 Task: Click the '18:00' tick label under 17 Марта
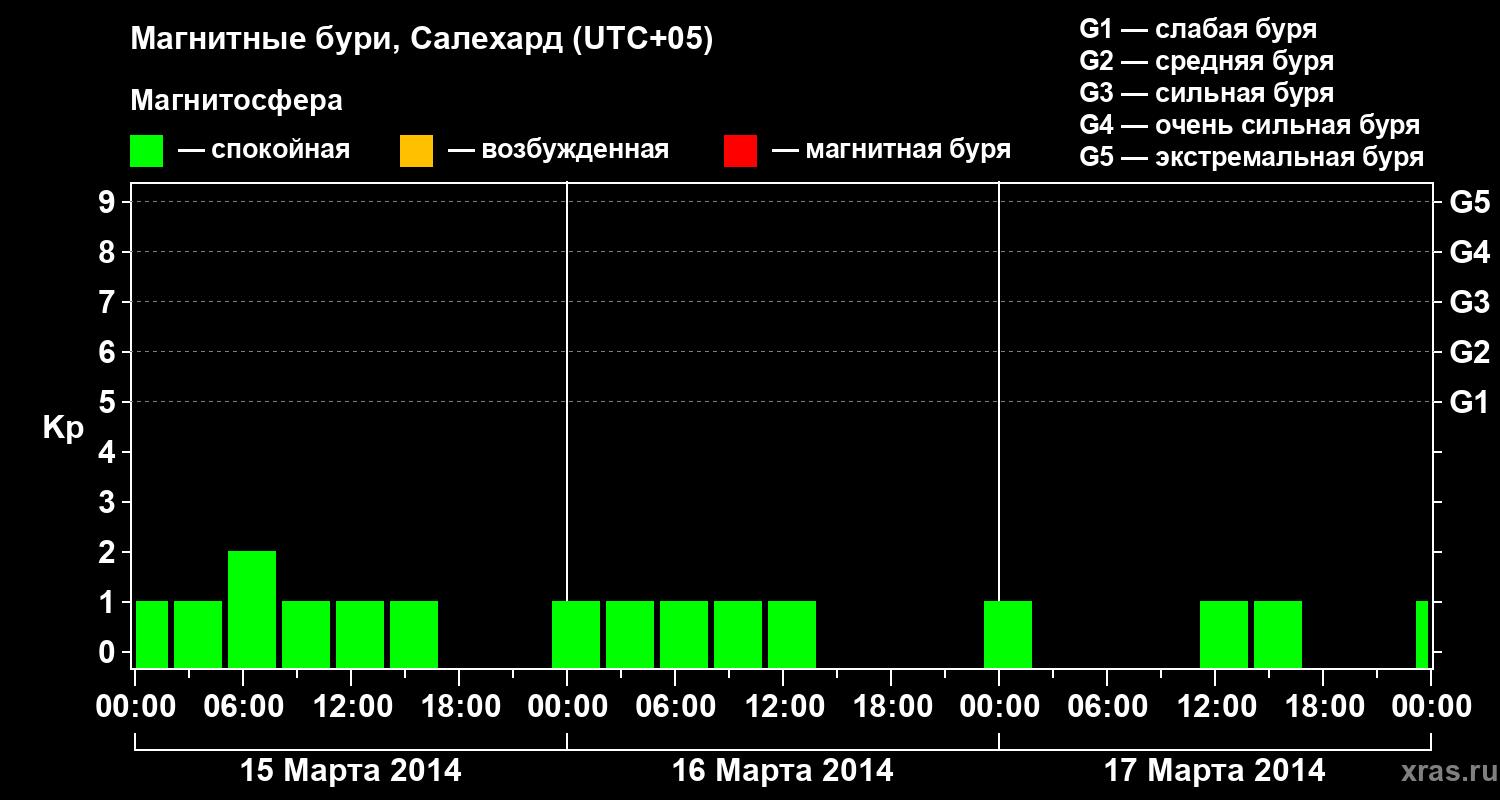click(1323, 707)
